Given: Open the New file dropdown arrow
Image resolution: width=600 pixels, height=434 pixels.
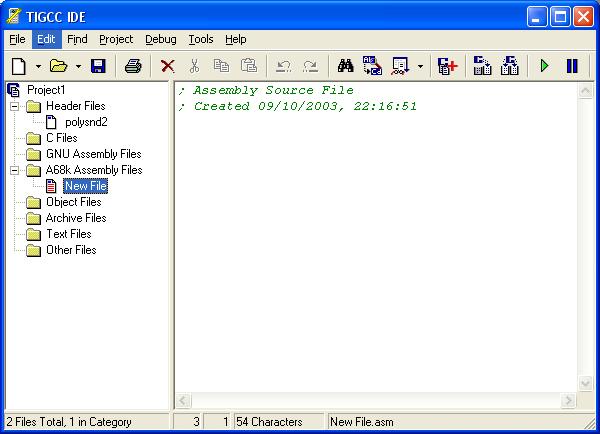Looking at the screenshot, I should click(38, 66).
